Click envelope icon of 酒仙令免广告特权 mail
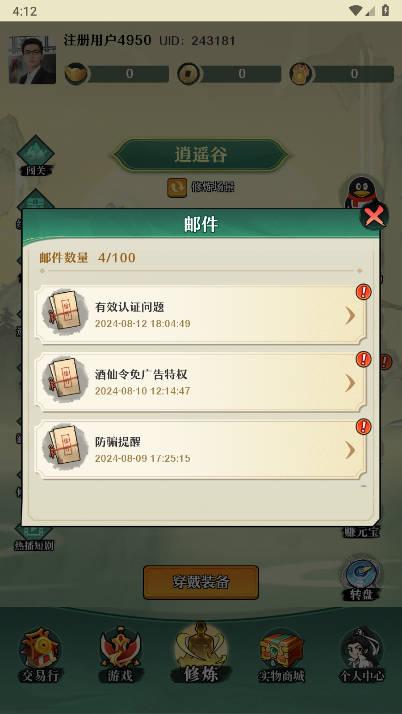 [65, 380]
